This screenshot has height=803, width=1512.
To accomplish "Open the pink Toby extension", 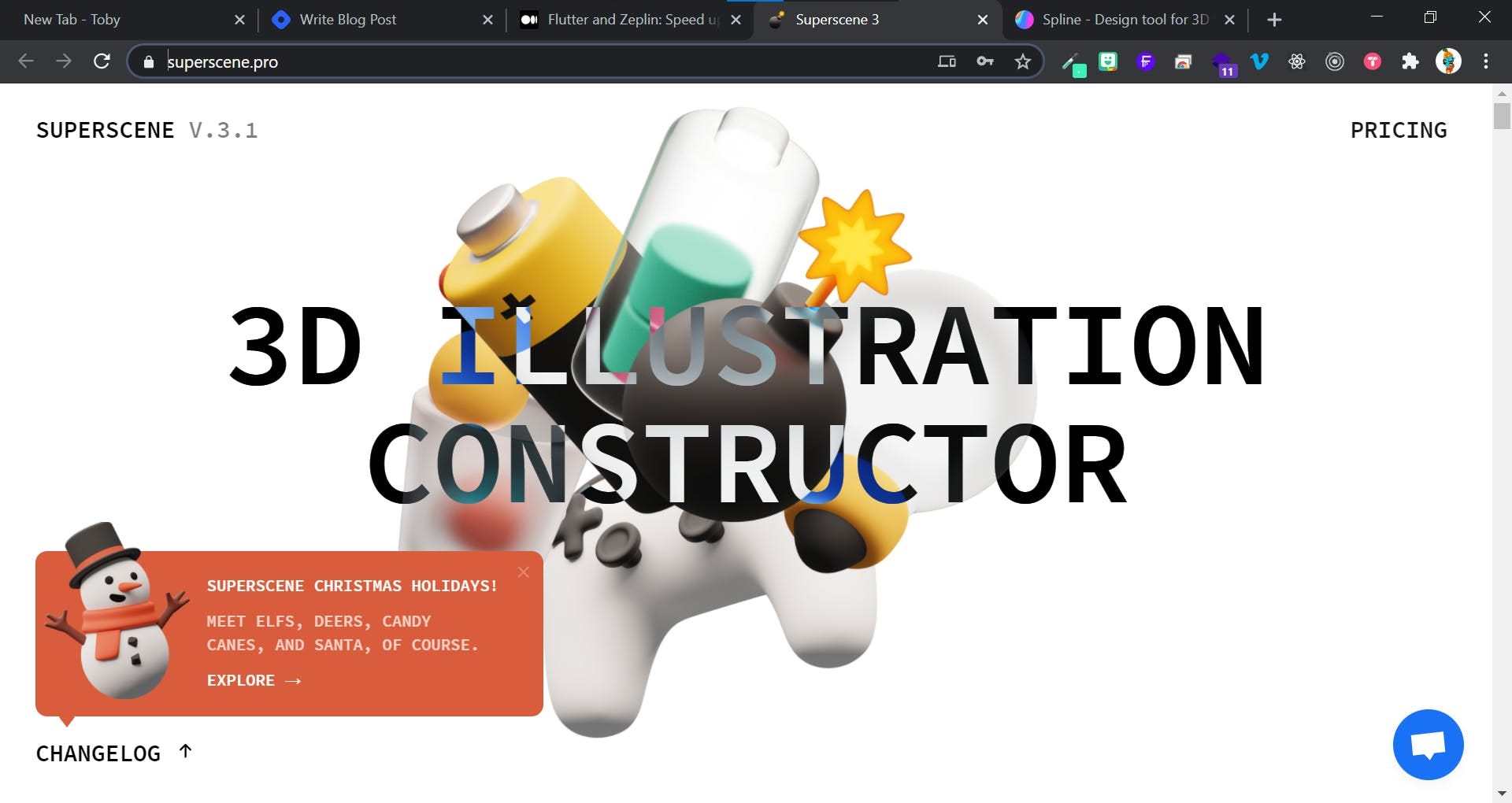I will tap(1373, 61).
